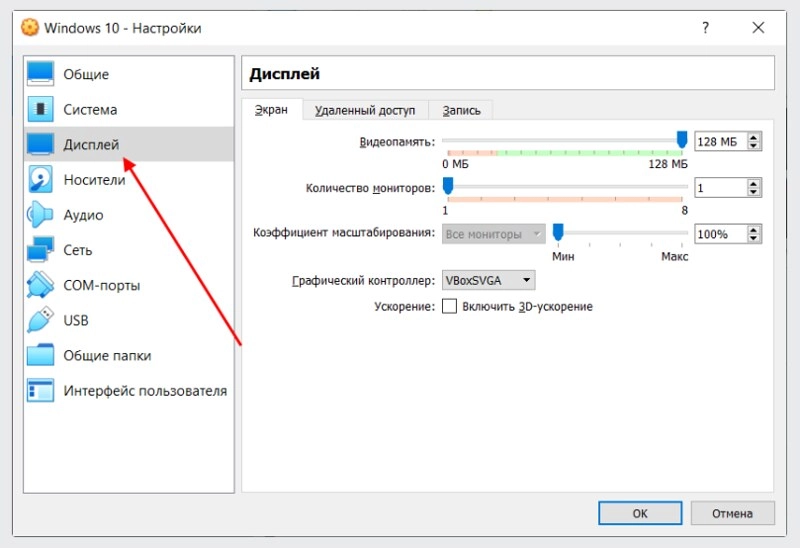Enable the Включить 3D-ускорение checkbox

pyautogui.click(x=449, y=306)
